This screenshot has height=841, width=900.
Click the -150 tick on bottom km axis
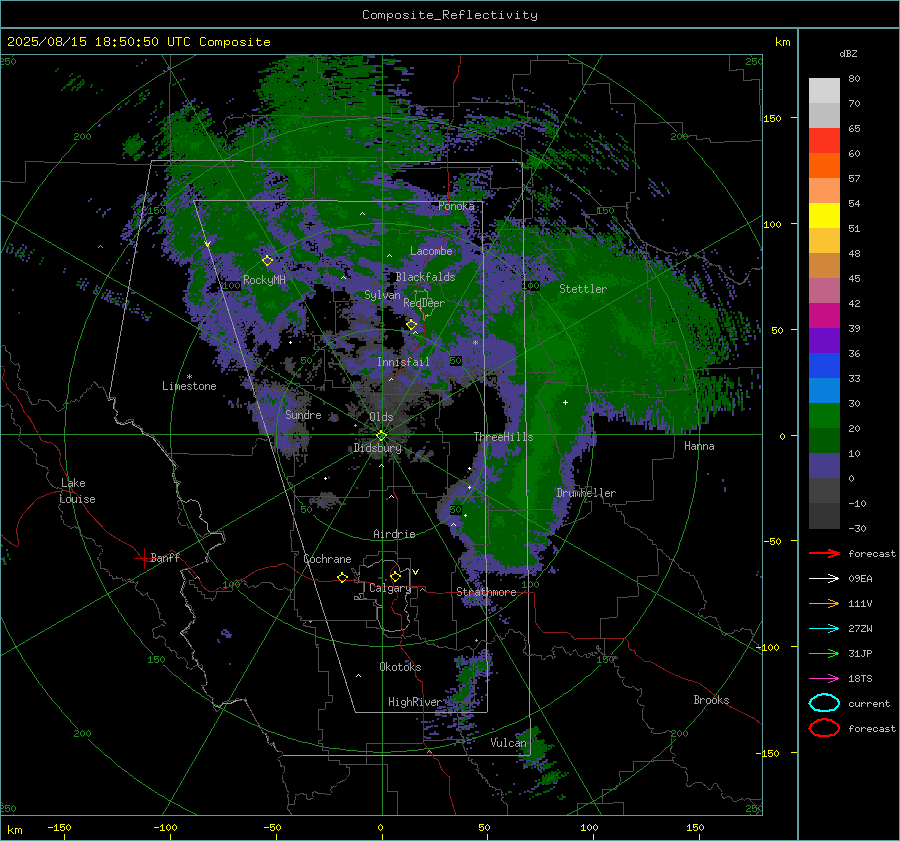pyautogui.click(x=59, y=827)
